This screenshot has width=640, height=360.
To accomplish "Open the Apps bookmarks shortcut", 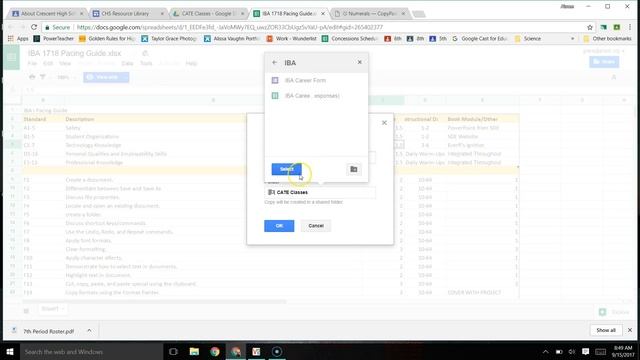I will [18, 38].
